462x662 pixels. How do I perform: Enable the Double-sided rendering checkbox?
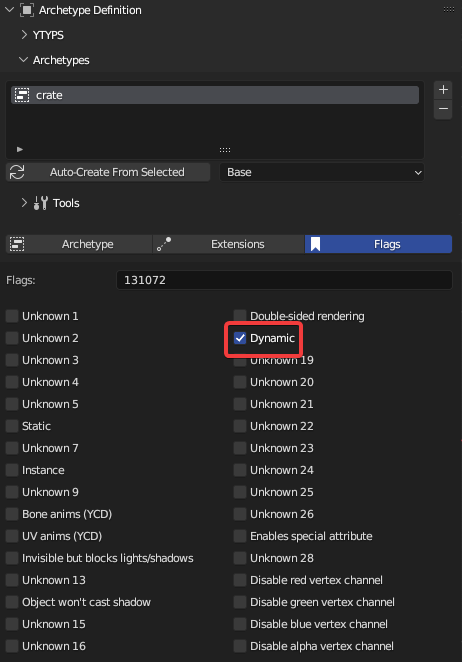click(x=240, y=316)
